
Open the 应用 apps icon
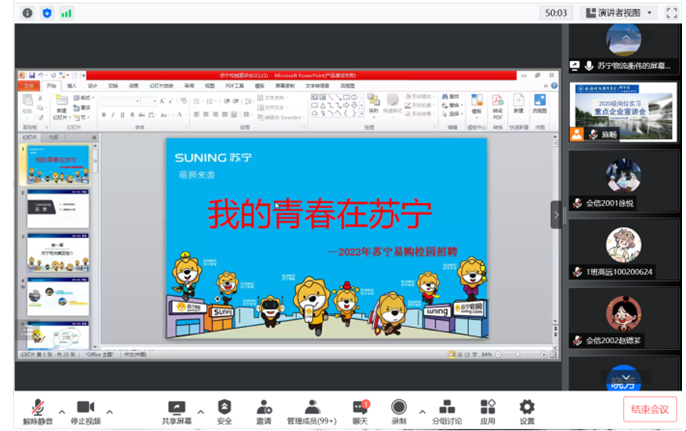point(487,409)
